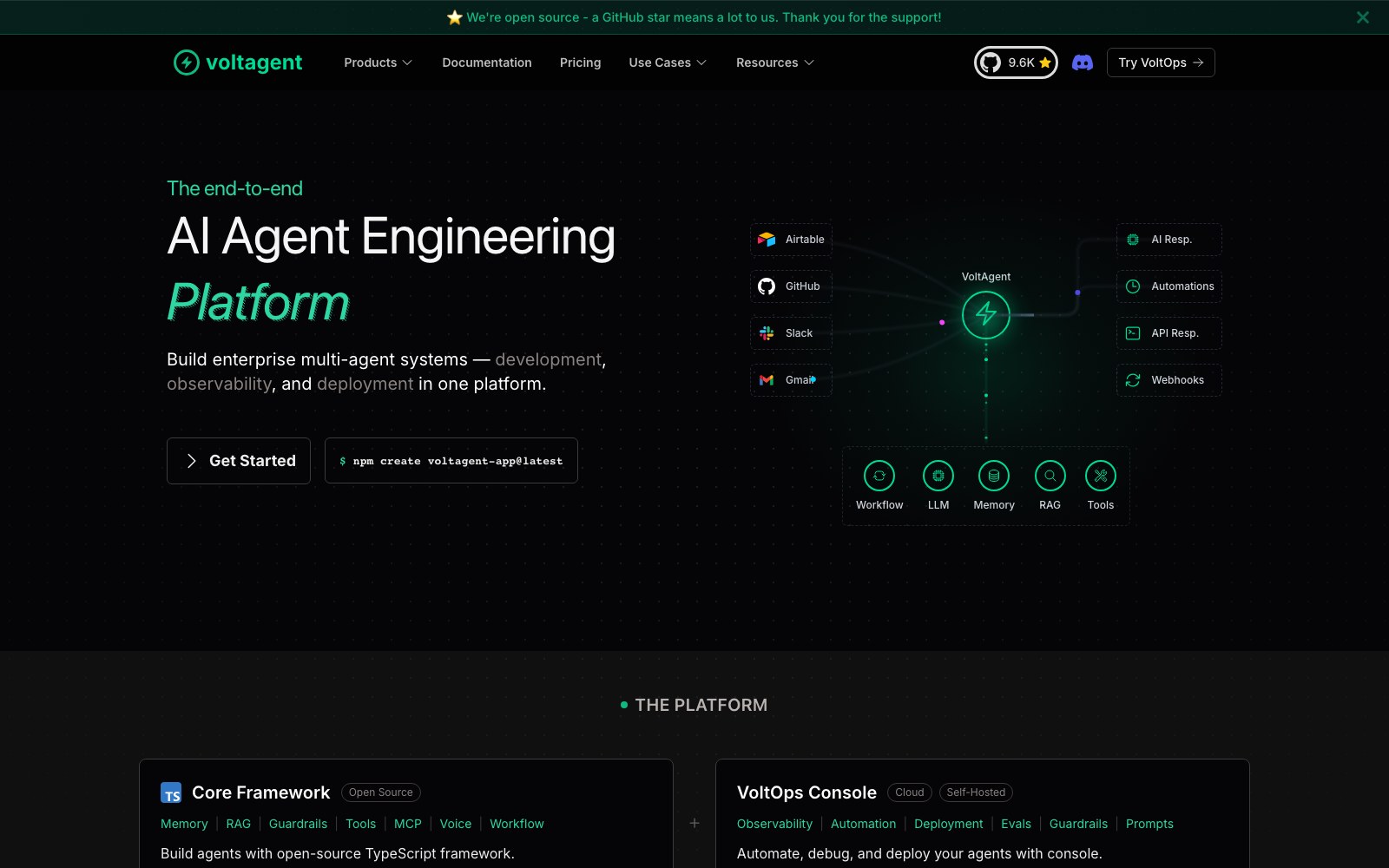
Task: Click the TypeScript TS icon
Action: (171, 793)
